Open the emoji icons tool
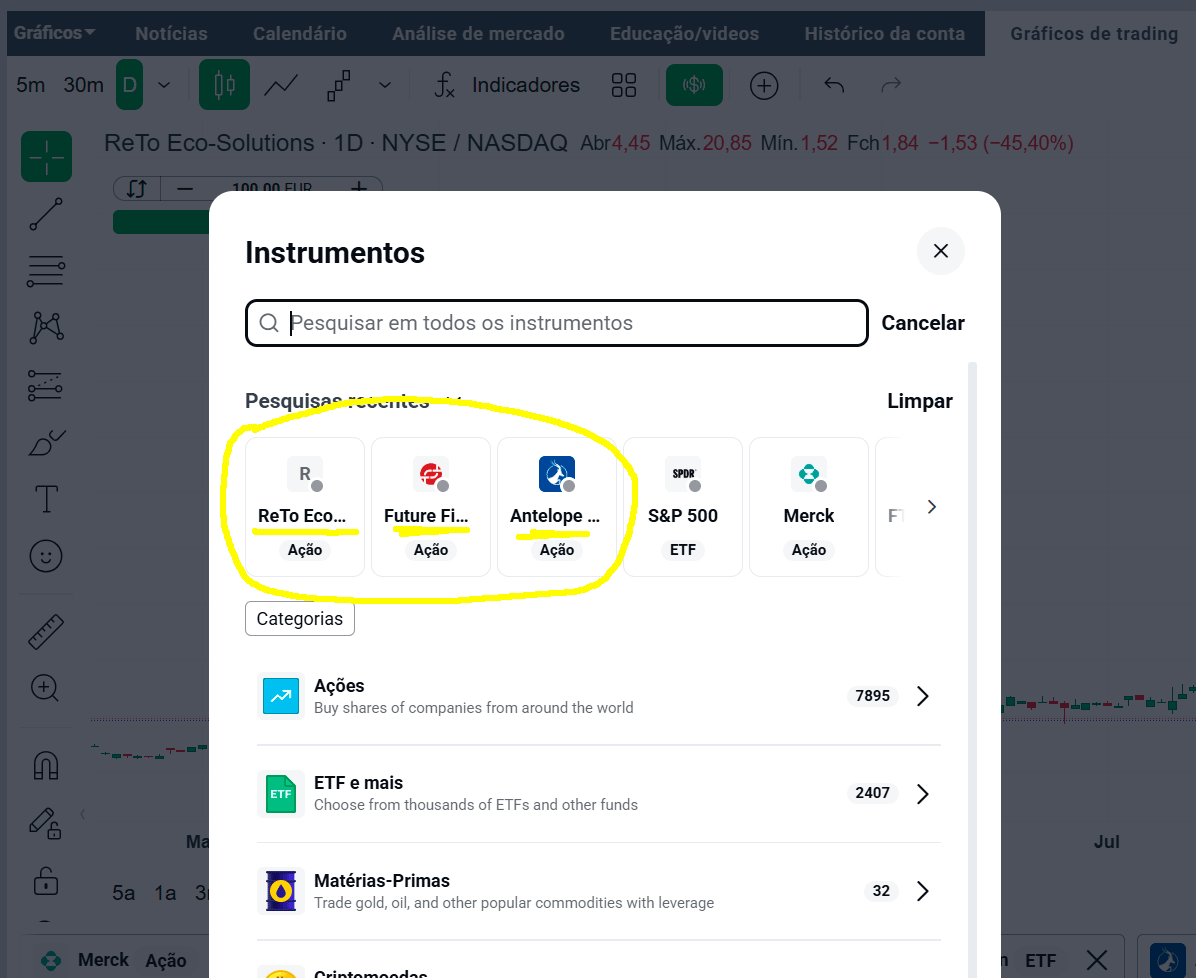Screen dimensions: 1196x978 (47, 556)
